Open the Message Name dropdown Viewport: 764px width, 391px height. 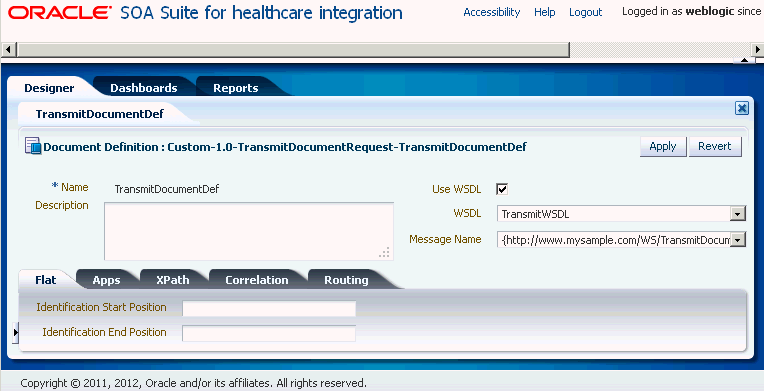click(738, 240)
